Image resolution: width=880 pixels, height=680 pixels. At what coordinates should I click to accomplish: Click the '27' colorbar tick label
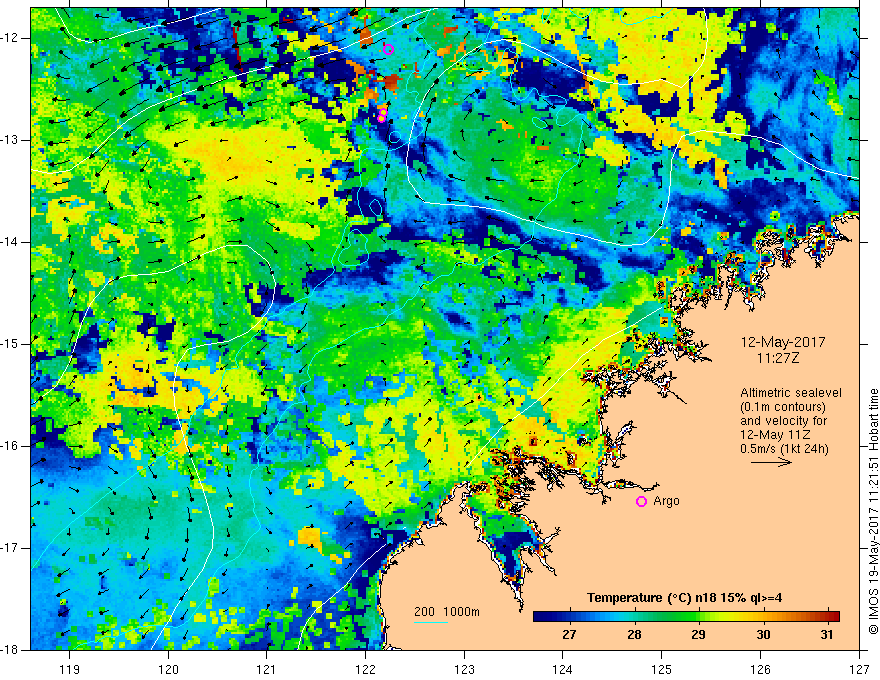pos(569,635)
